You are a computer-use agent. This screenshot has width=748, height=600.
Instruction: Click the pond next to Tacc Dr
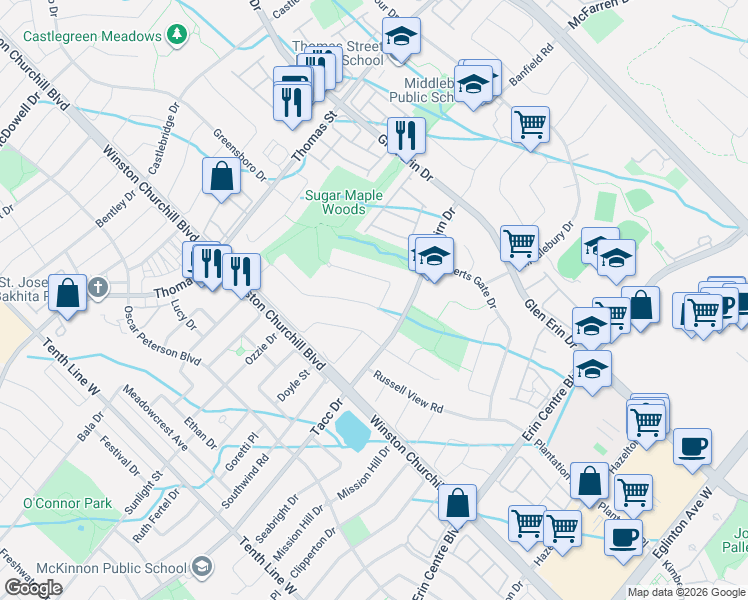click(353, 431)
